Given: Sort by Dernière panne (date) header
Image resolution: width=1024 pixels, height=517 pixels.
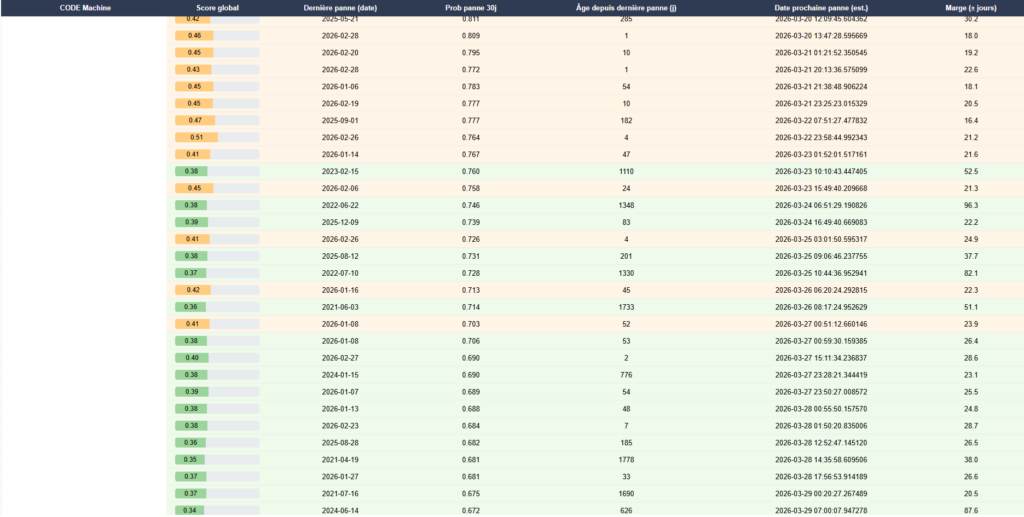Looking at the screenshot, I should 340,7.
